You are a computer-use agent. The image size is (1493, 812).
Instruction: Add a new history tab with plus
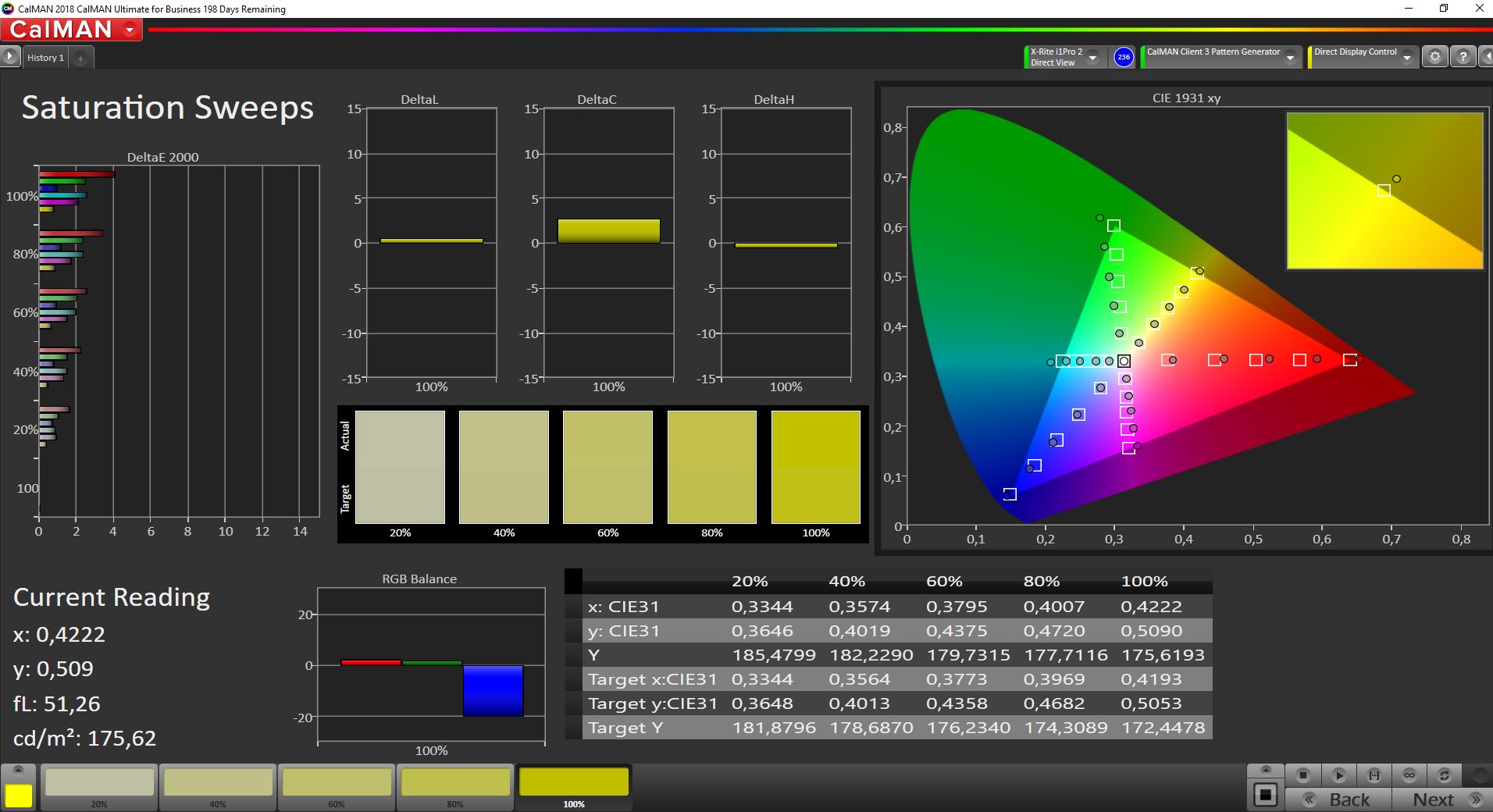click(80, 58)
